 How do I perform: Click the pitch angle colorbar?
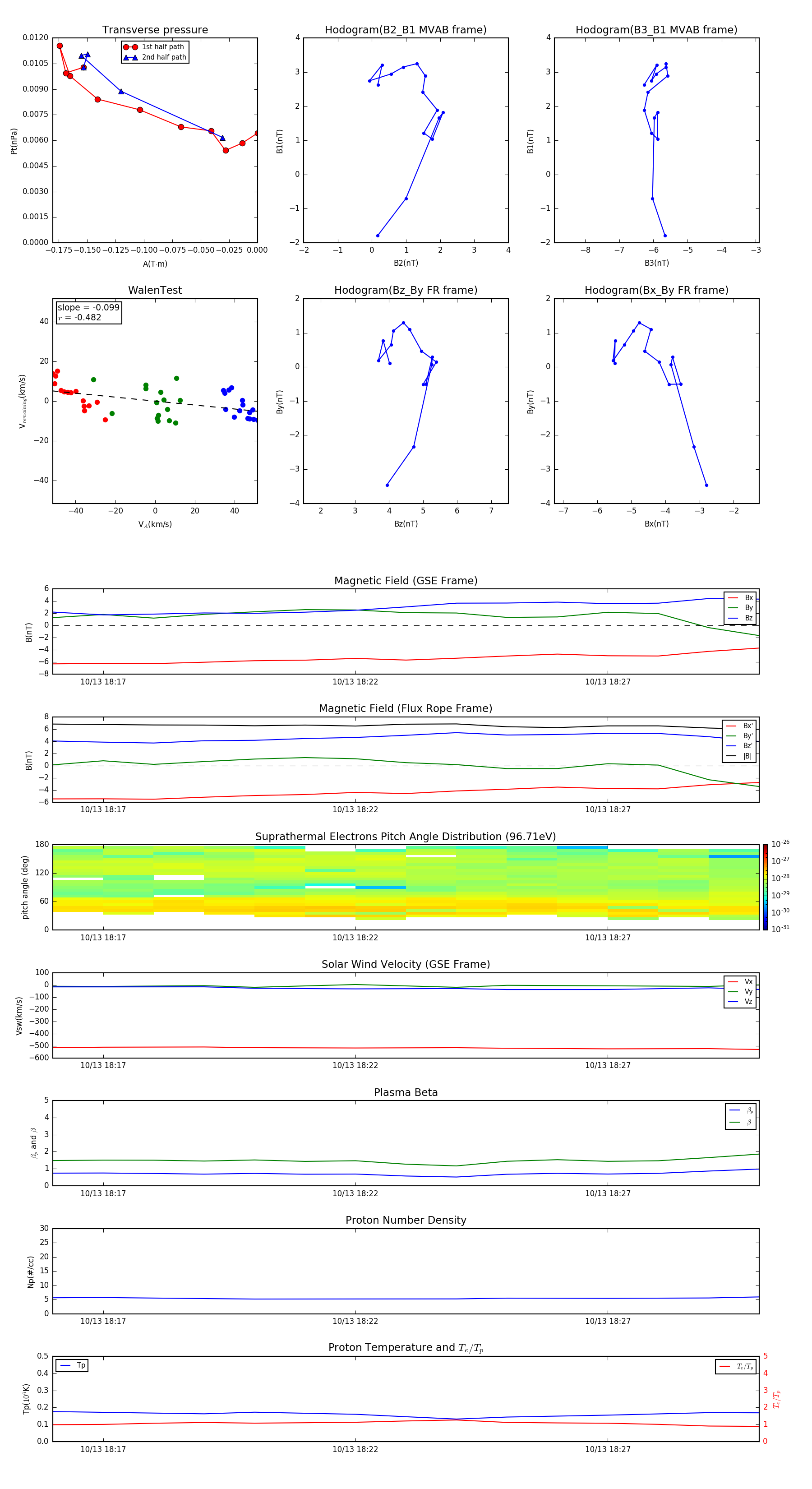(765, 887)
